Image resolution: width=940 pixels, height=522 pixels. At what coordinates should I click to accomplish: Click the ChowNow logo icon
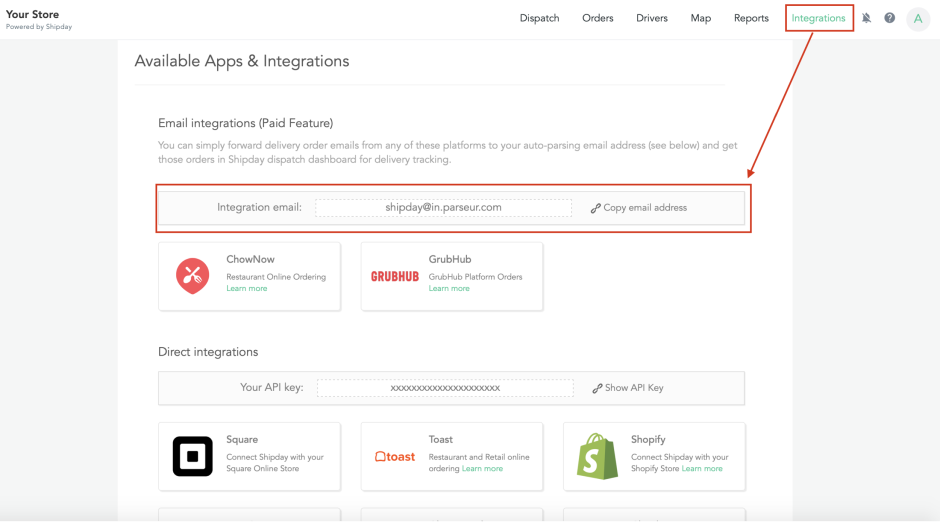[x=192, y=276]
